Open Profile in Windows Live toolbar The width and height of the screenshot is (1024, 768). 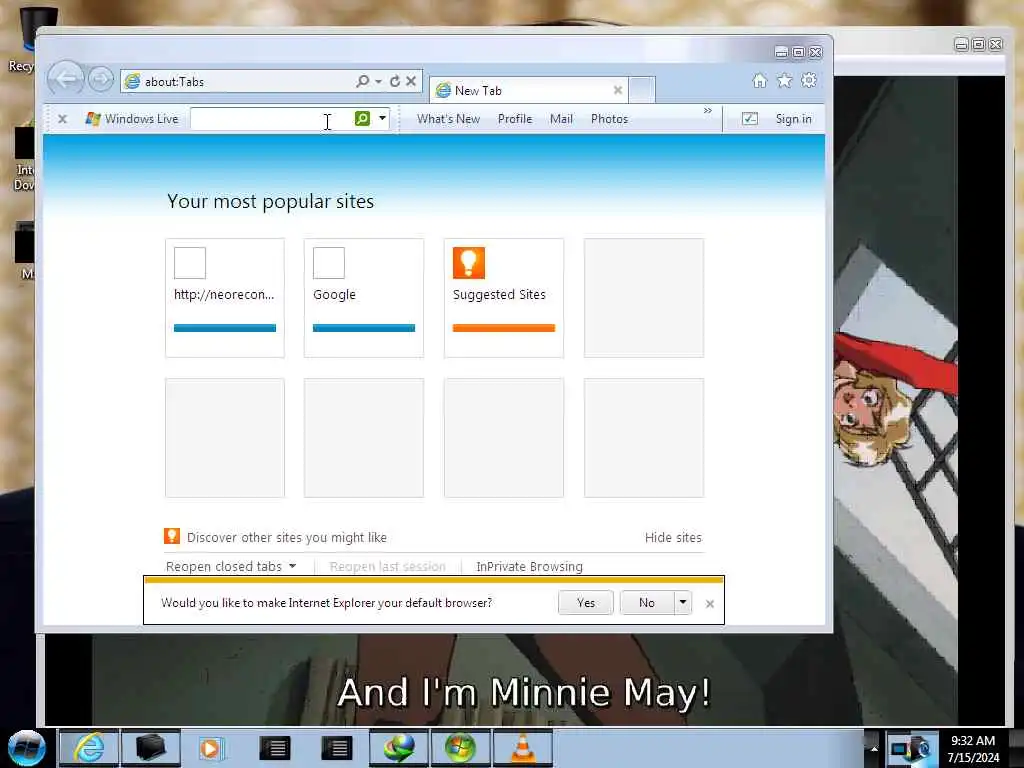click(x=515, y=119)
